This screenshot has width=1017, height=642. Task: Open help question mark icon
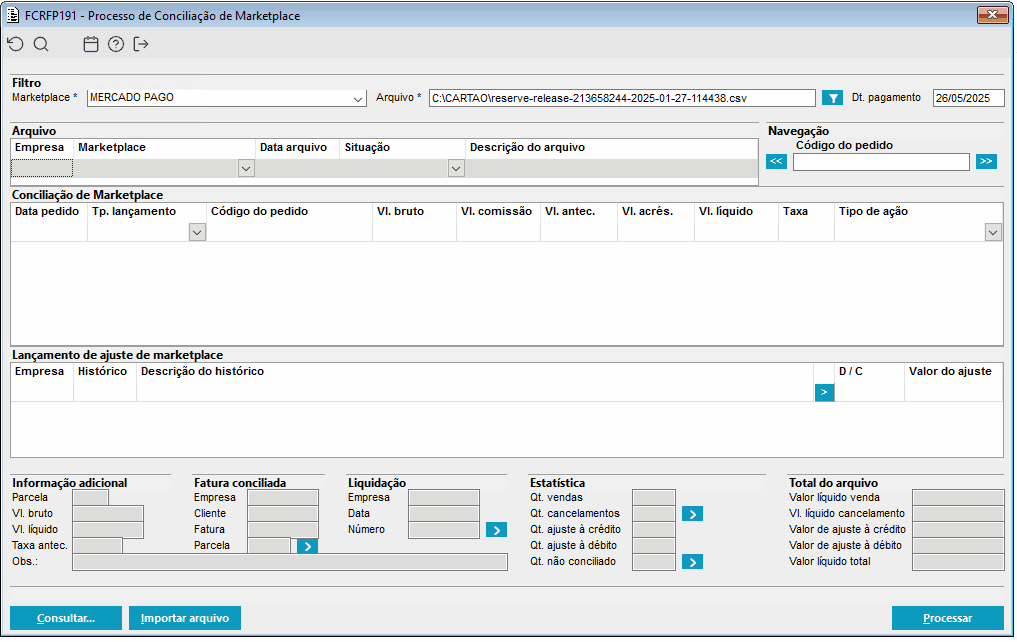pos(116,44)
